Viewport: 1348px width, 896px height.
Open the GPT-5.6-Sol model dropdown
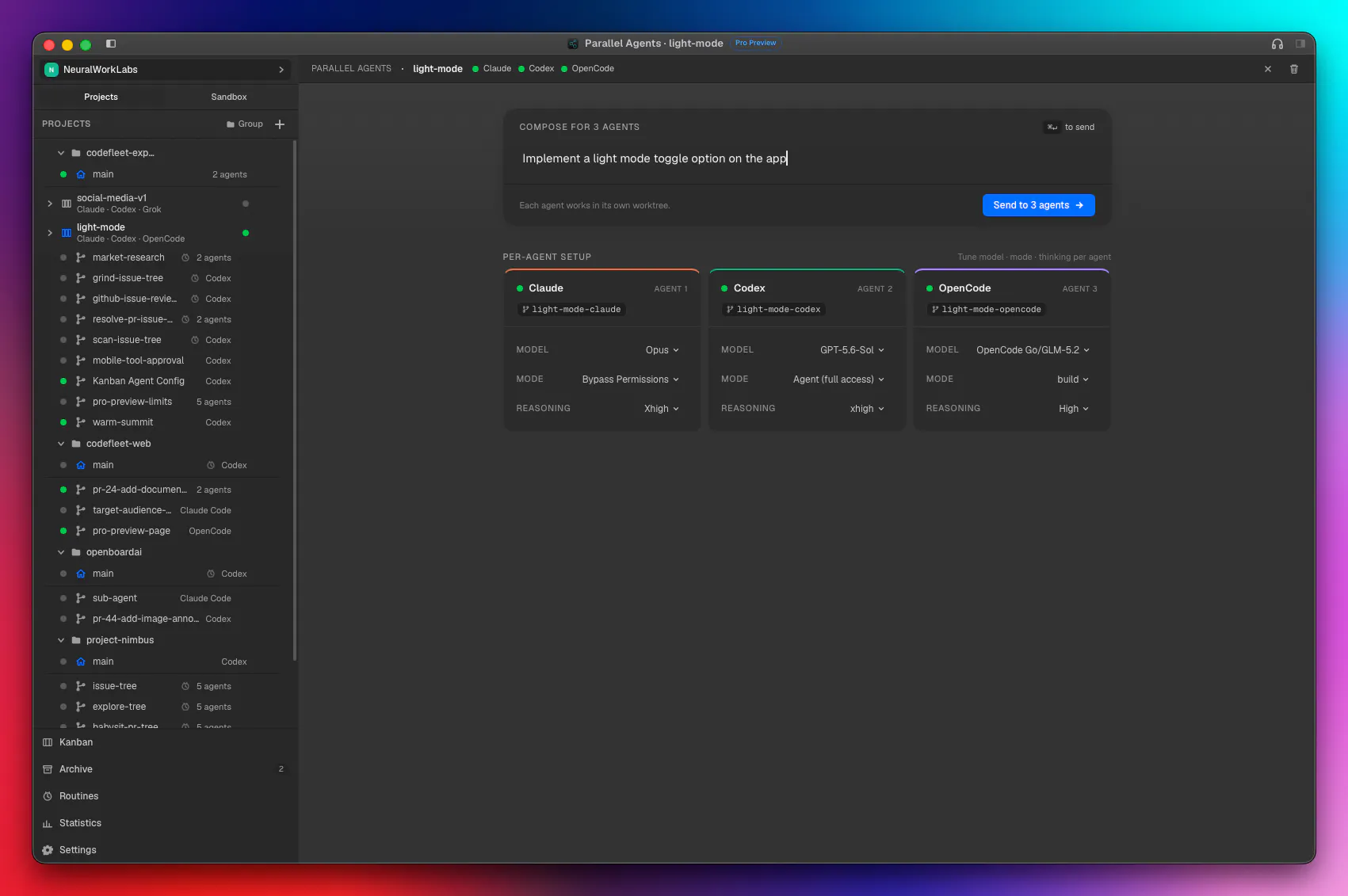tap(852, 350)
